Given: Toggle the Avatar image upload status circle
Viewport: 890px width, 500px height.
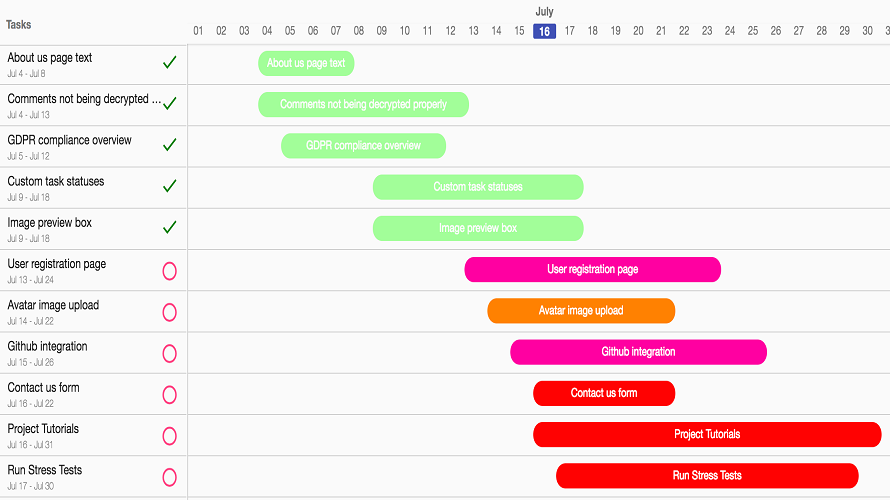Looking at the screenshot, I should point(169,312).
